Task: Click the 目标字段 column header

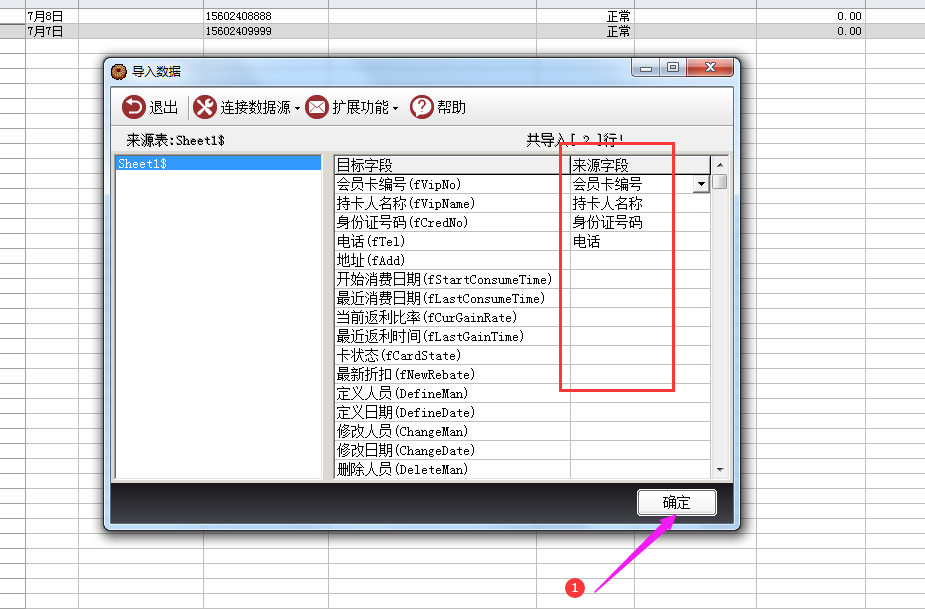Action: (x=452, y=165)
